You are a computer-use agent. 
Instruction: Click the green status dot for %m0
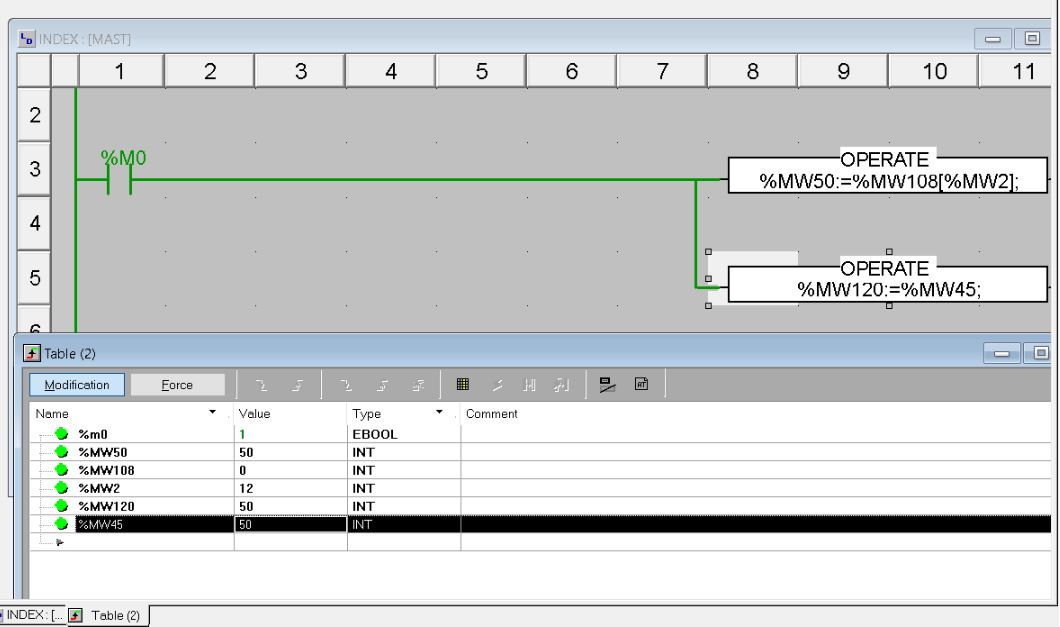point(62,434)
